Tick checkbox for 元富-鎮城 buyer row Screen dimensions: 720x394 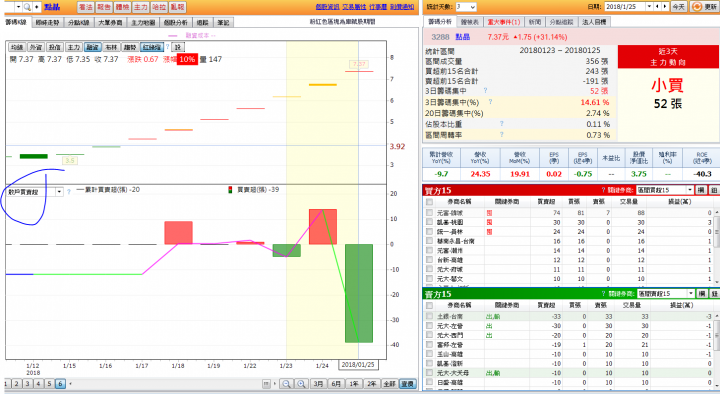[x=429, y=213]
